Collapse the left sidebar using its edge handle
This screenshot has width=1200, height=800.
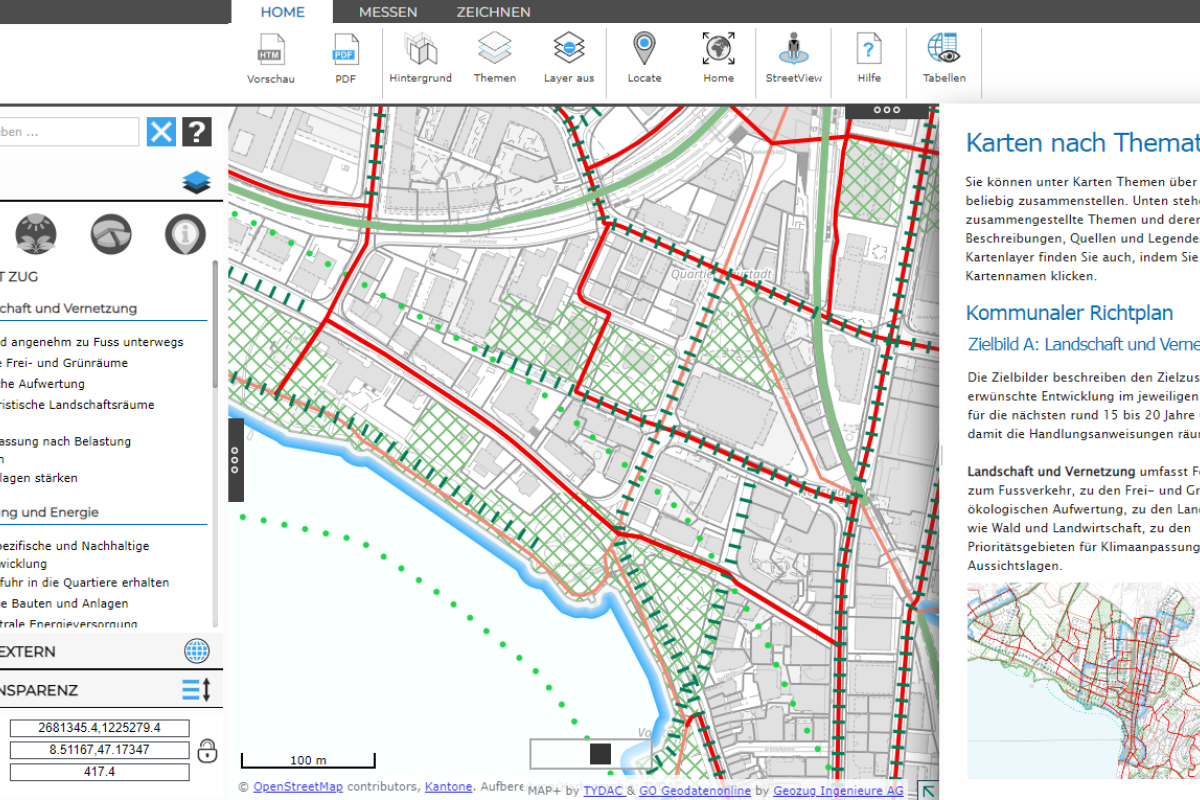[x=236, y=460]
